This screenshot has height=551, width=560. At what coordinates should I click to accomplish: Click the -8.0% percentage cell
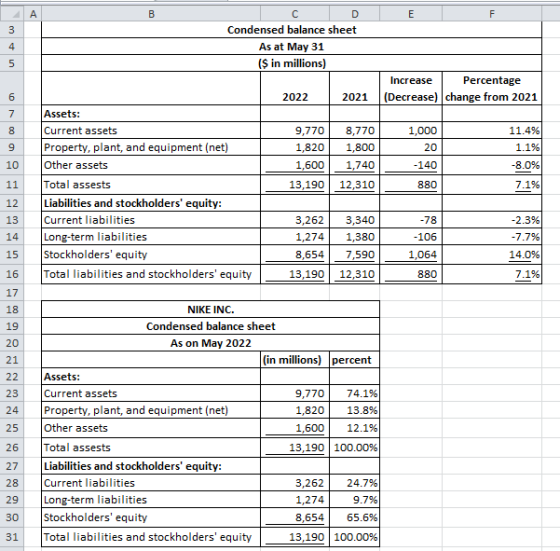click(492, 165)
